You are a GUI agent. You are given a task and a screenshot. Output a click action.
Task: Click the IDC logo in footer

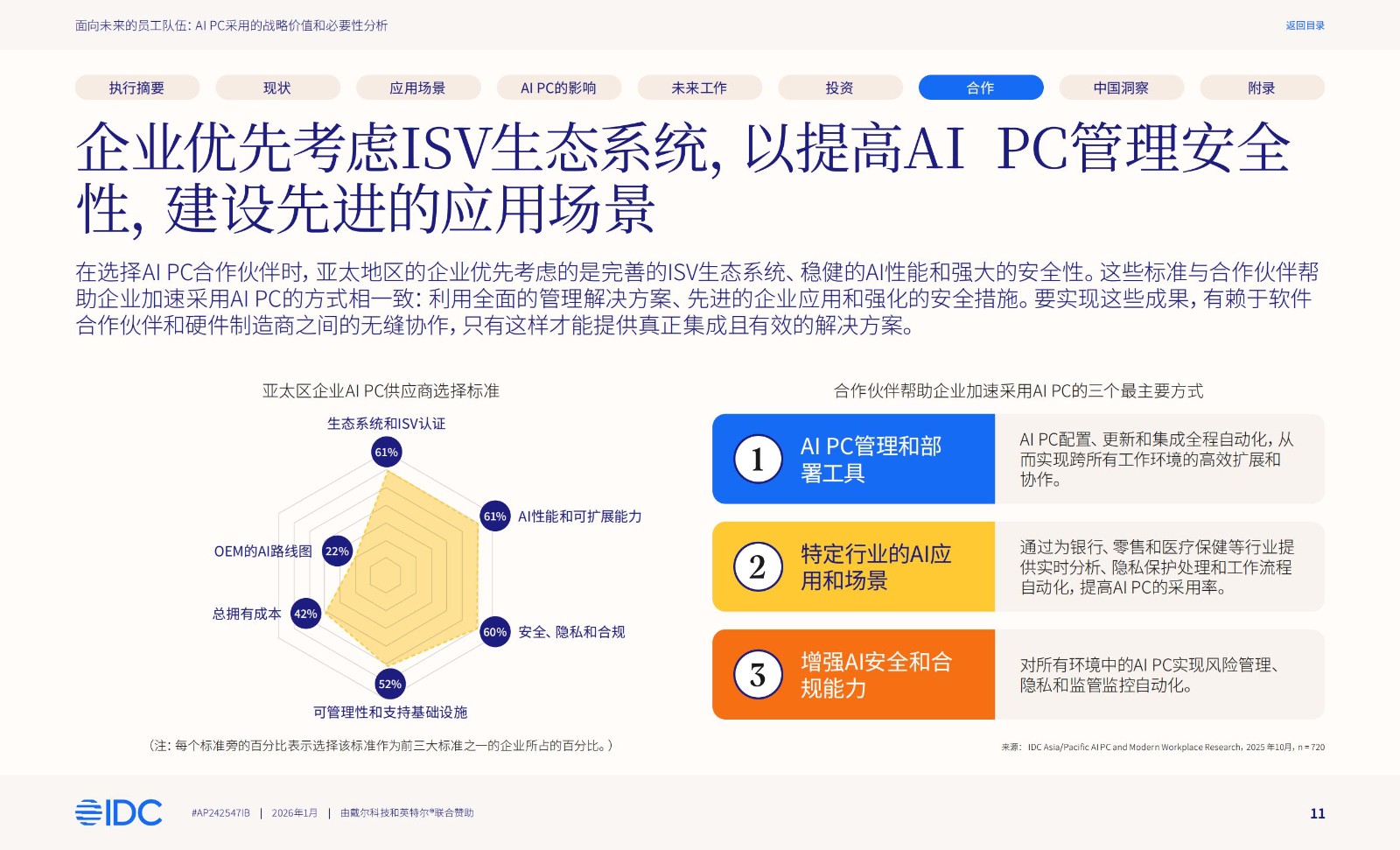click(119, 813)
